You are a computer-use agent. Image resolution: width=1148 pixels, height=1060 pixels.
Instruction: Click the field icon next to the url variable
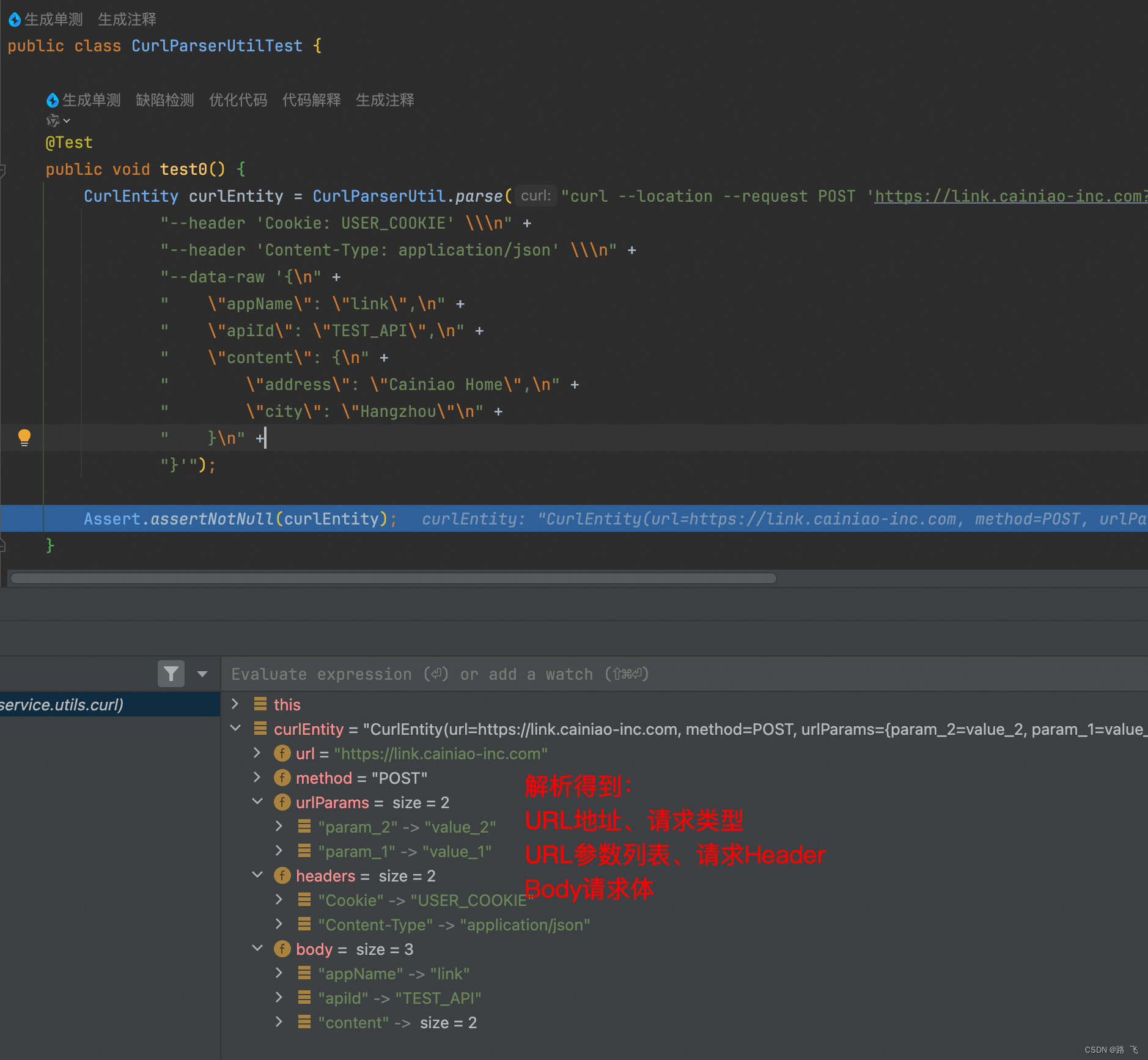point(282,753)
